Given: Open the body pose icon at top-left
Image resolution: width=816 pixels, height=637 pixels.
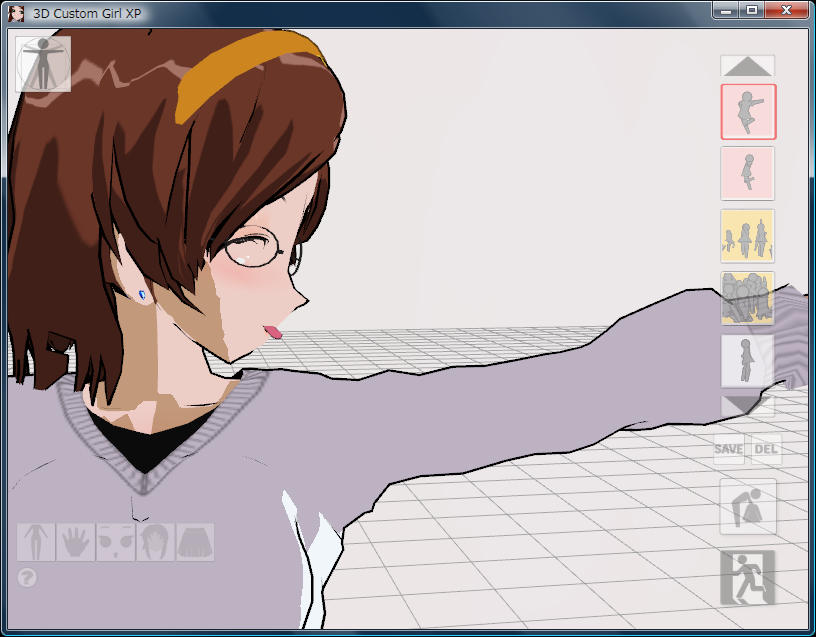Looking at the screenshot, I should (x=44, y=65).
